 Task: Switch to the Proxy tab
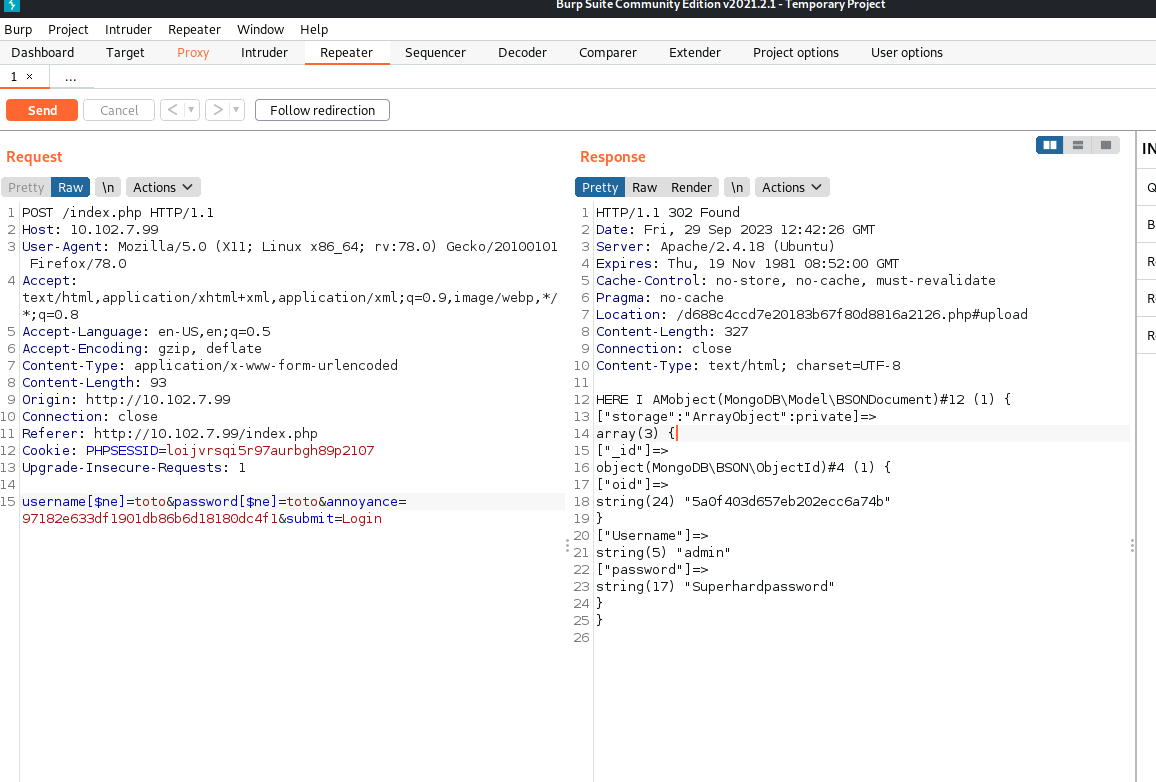[193, 52]
